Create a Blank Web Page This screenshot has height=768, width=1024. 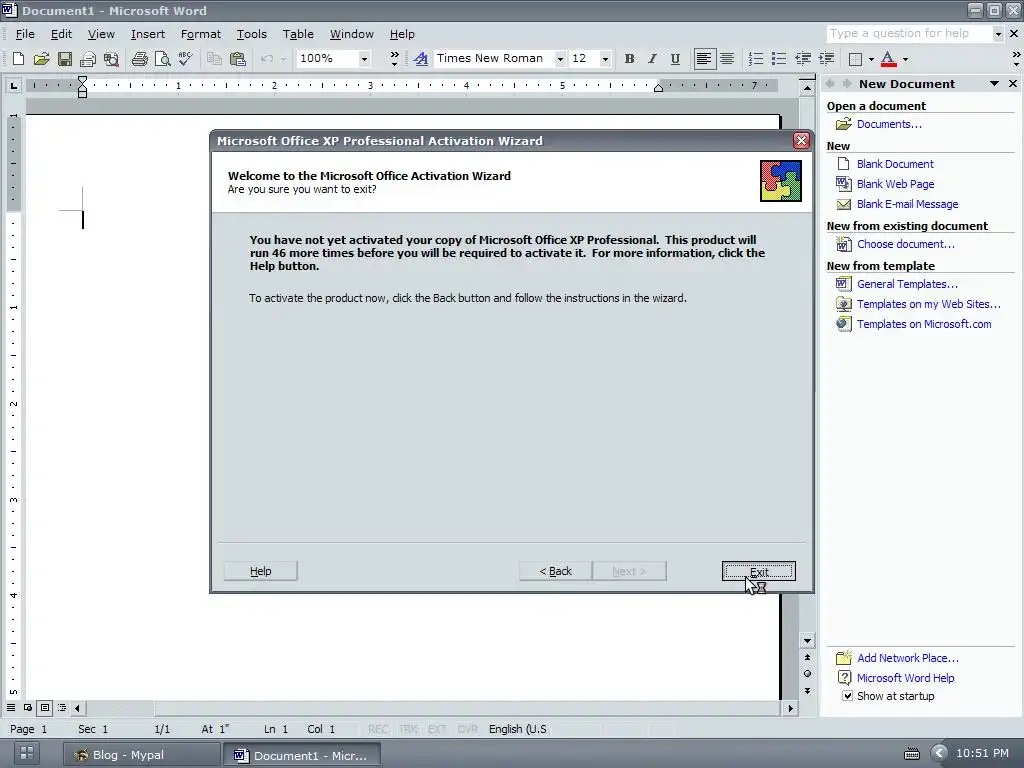click(x=895, y=184)
